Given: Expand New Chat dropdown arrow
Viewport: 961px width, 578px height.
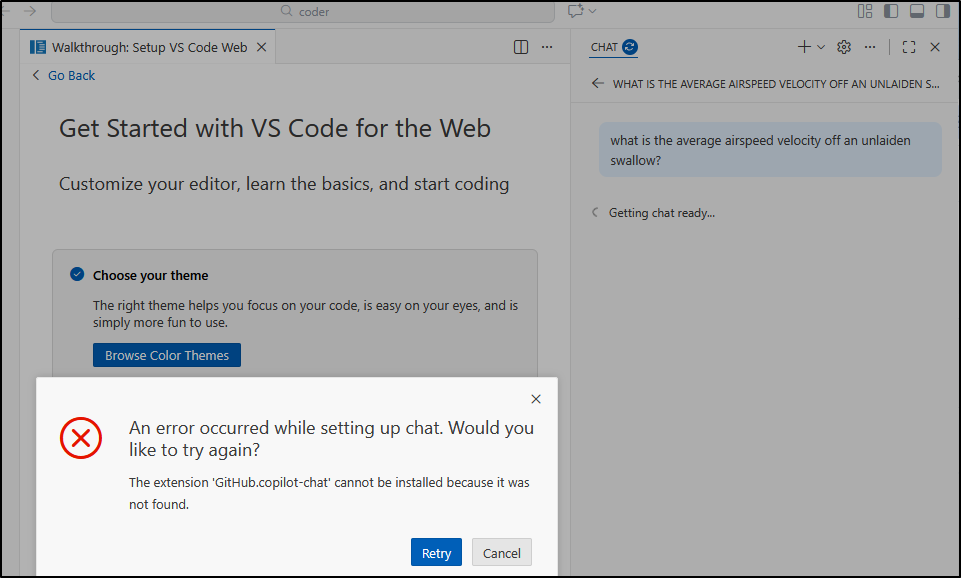Looking at the screenshot, I should 822,47.
